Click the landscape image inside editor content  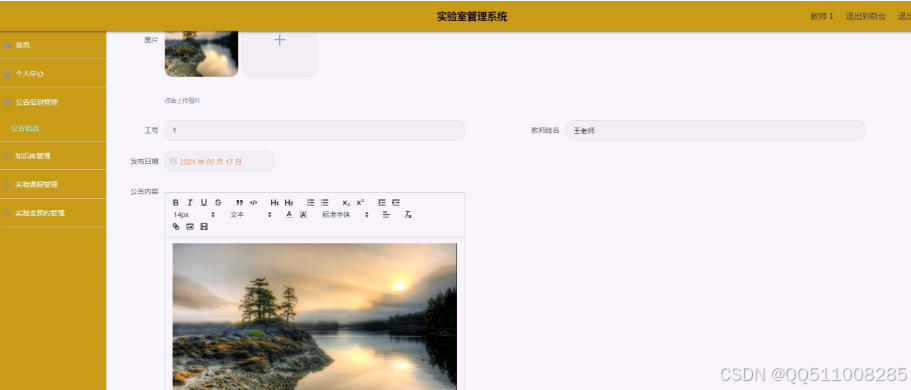click(314, 316)
